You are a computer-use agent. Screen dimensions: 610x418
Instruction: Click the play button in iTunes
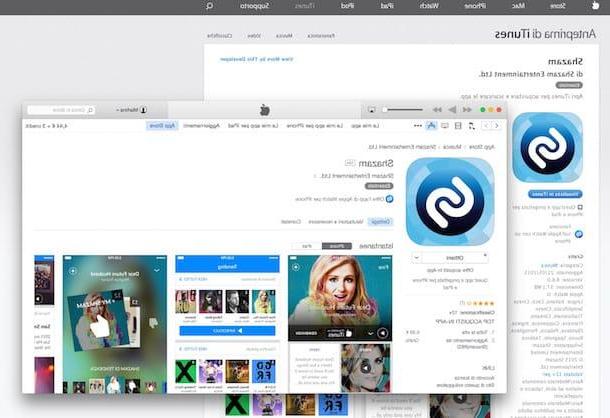(x=452, y=110)
